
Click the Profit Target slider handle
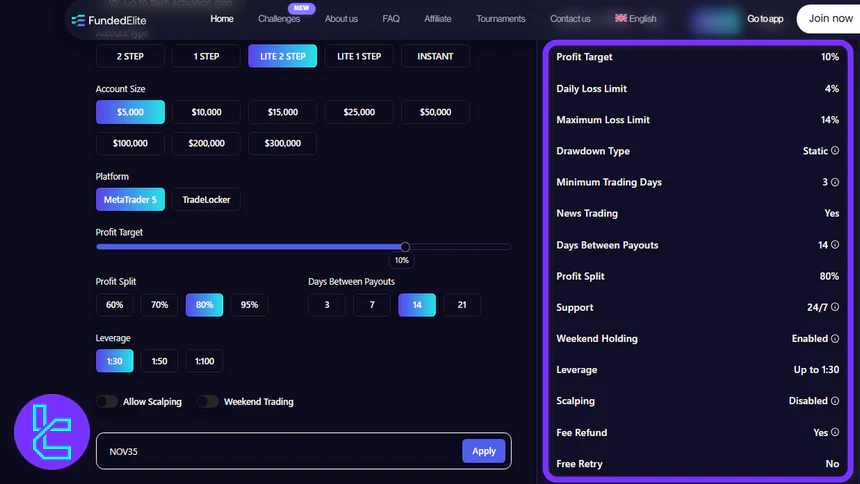pyautogui.click(x=405, y=246)
